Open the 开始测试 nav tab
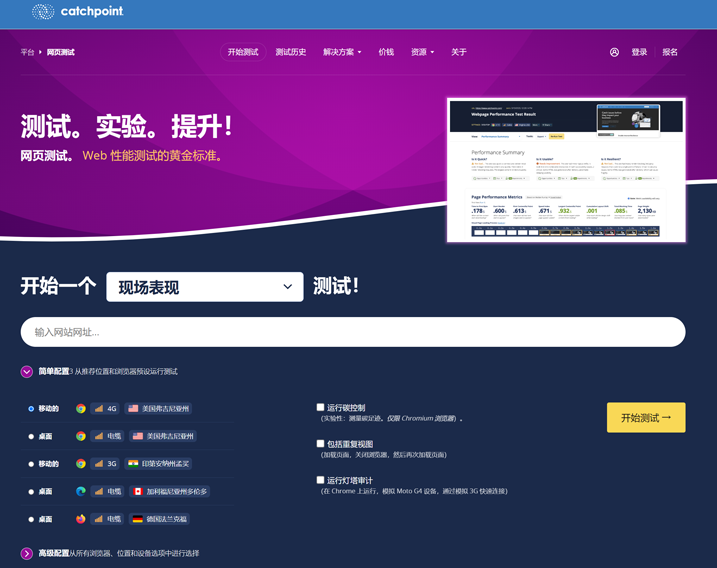Viewport: 717px width, 568px height. (x=243, y=52)
